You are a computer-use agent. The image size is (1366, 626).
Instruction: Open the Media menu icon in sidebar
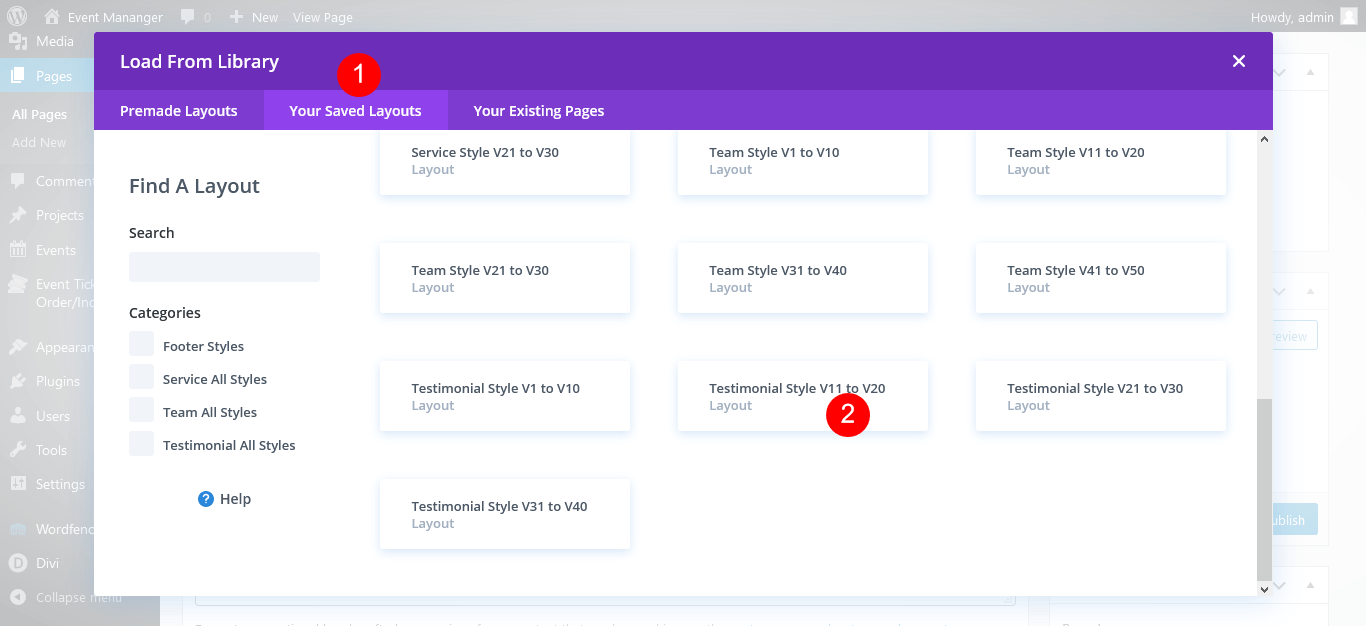coord(18,41)
